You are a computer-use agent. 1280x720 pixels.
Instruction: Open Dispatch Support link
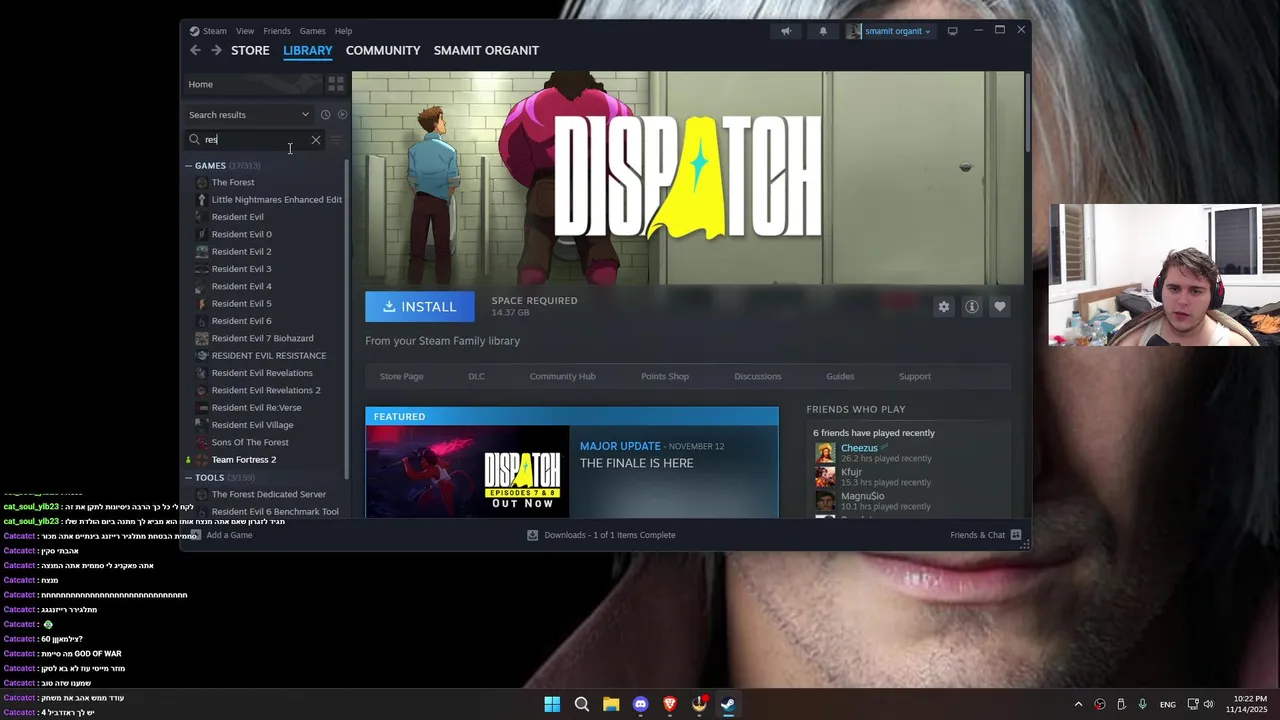915,376
